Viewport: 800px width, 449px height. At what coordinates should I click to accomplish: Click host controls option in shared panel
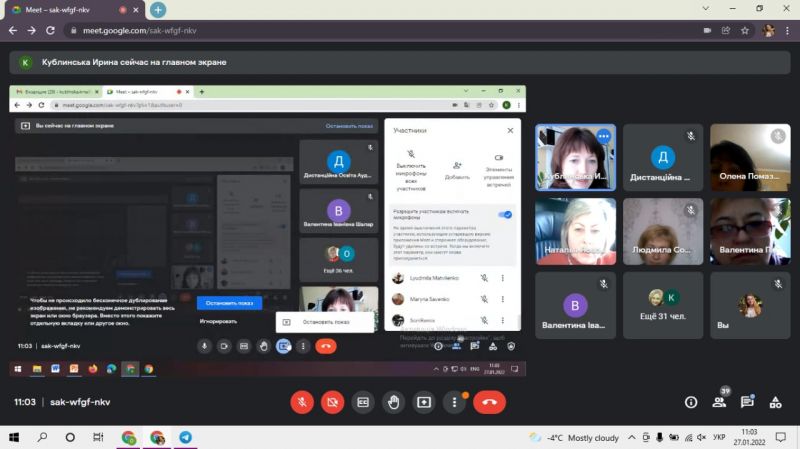point(498,171)
